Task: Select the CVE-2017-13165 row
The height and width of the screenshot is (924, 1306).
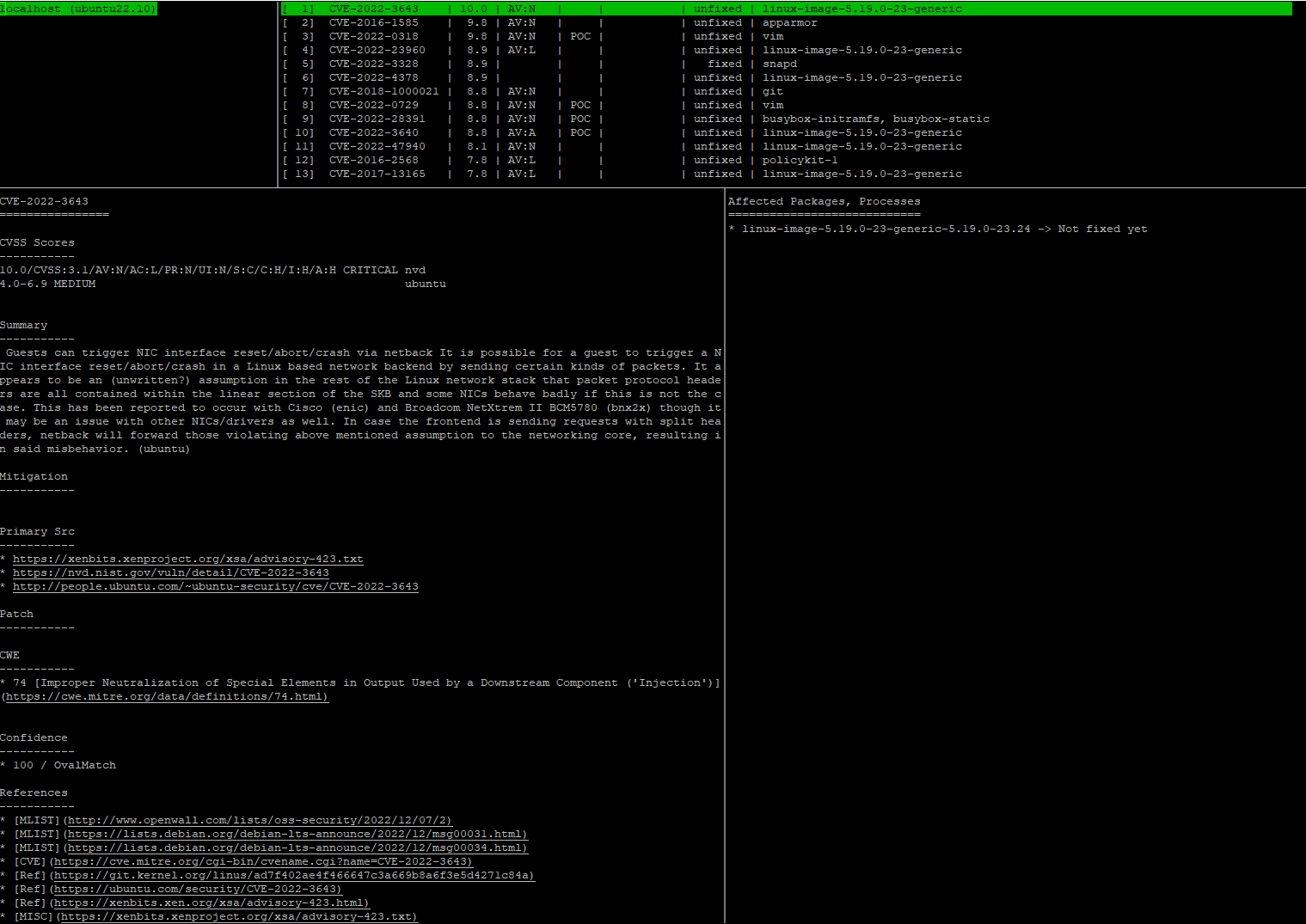Action: [787, 174]
